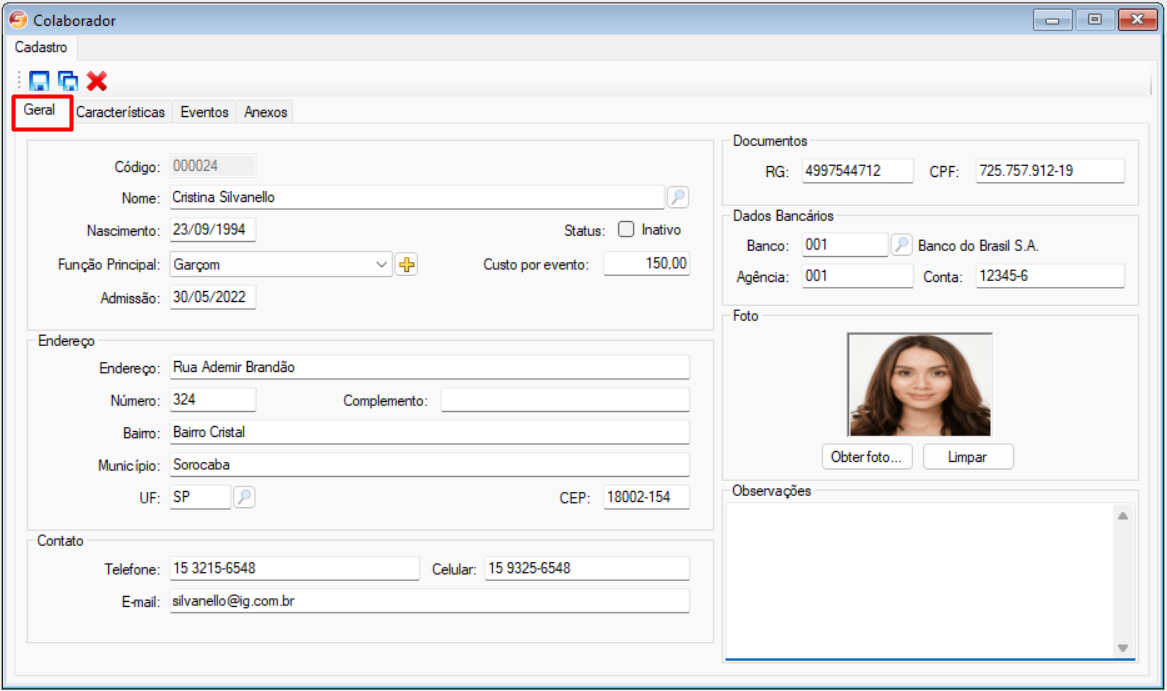
Task: Click the empty Complemento field
Action: coord(565,400)
